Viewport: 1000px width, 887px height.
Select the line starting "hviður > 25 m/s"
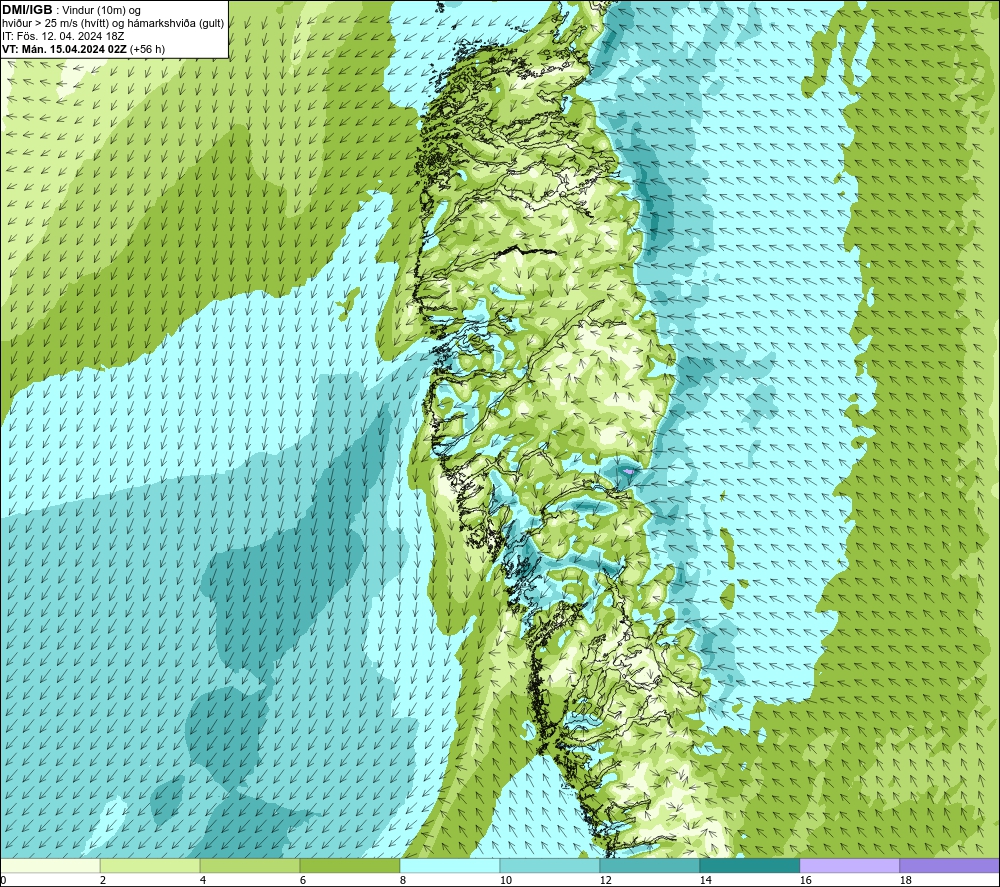(x=113, y=24)
